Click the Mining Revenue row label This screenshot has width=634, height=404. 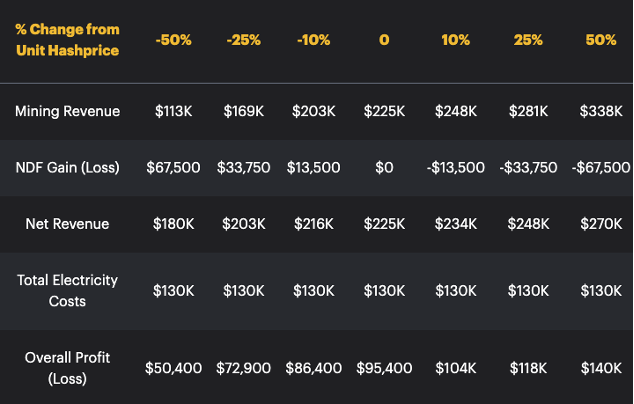pos(67,111)
